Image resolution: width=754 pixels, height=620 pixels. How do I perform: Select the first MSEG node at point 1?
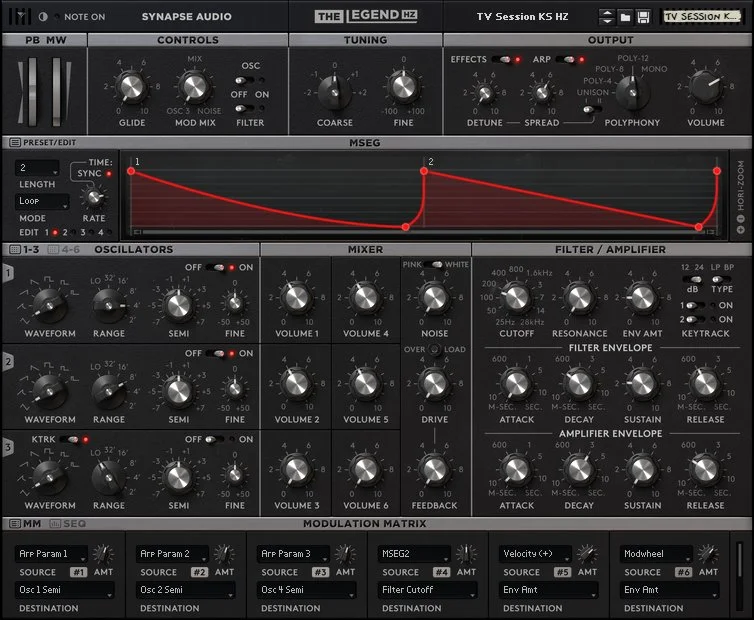click(131, 171)
